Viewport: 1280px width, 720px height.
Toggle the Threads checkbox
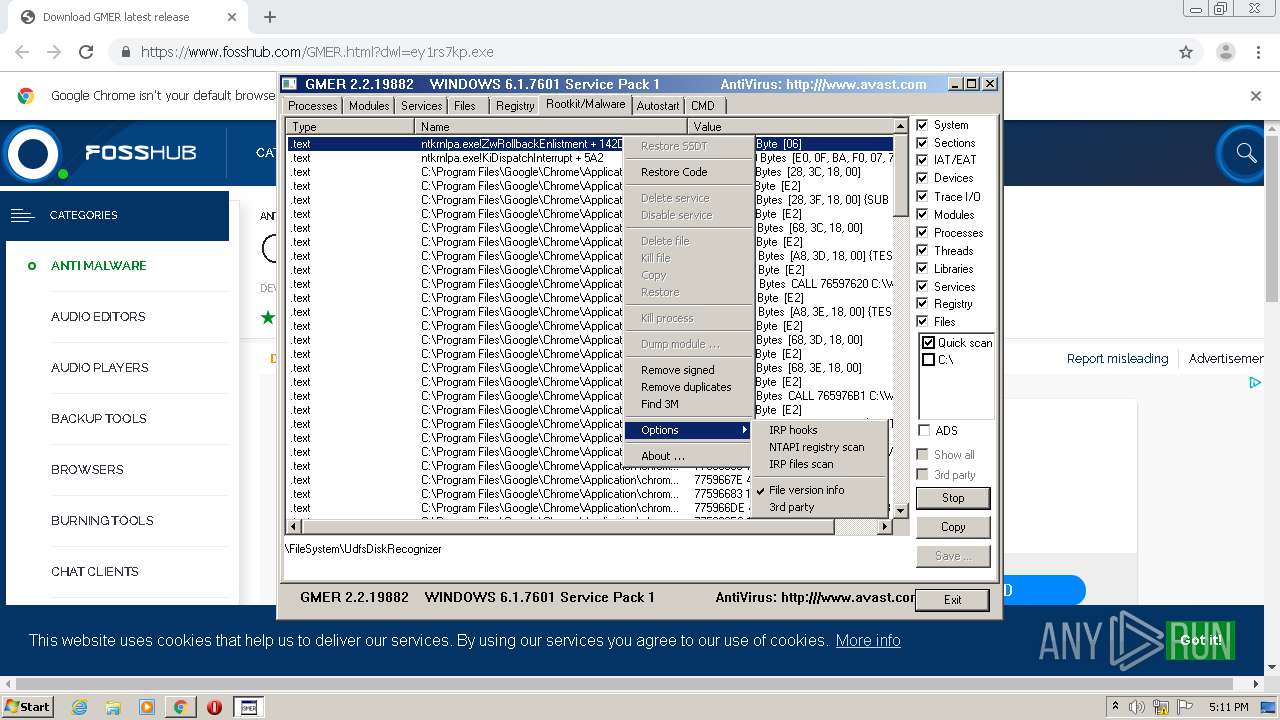point(923,250)
